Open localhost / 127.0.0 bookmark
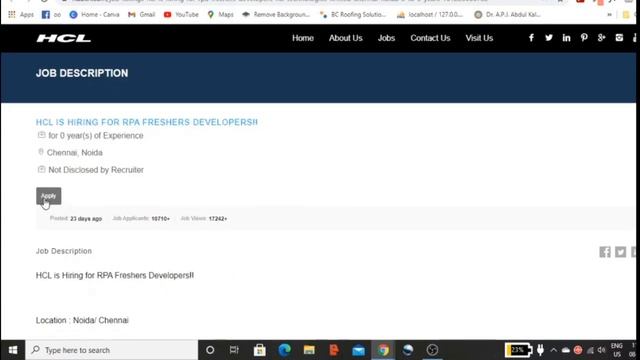Screen dimensions: 640x360 pos(430,15)
